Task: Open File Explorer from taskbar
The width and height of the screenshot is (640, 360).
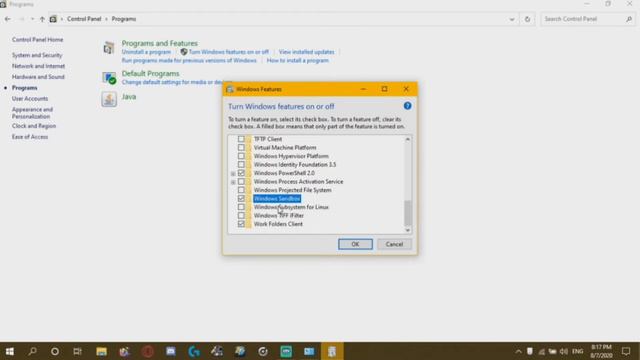Action: (101, 351)
